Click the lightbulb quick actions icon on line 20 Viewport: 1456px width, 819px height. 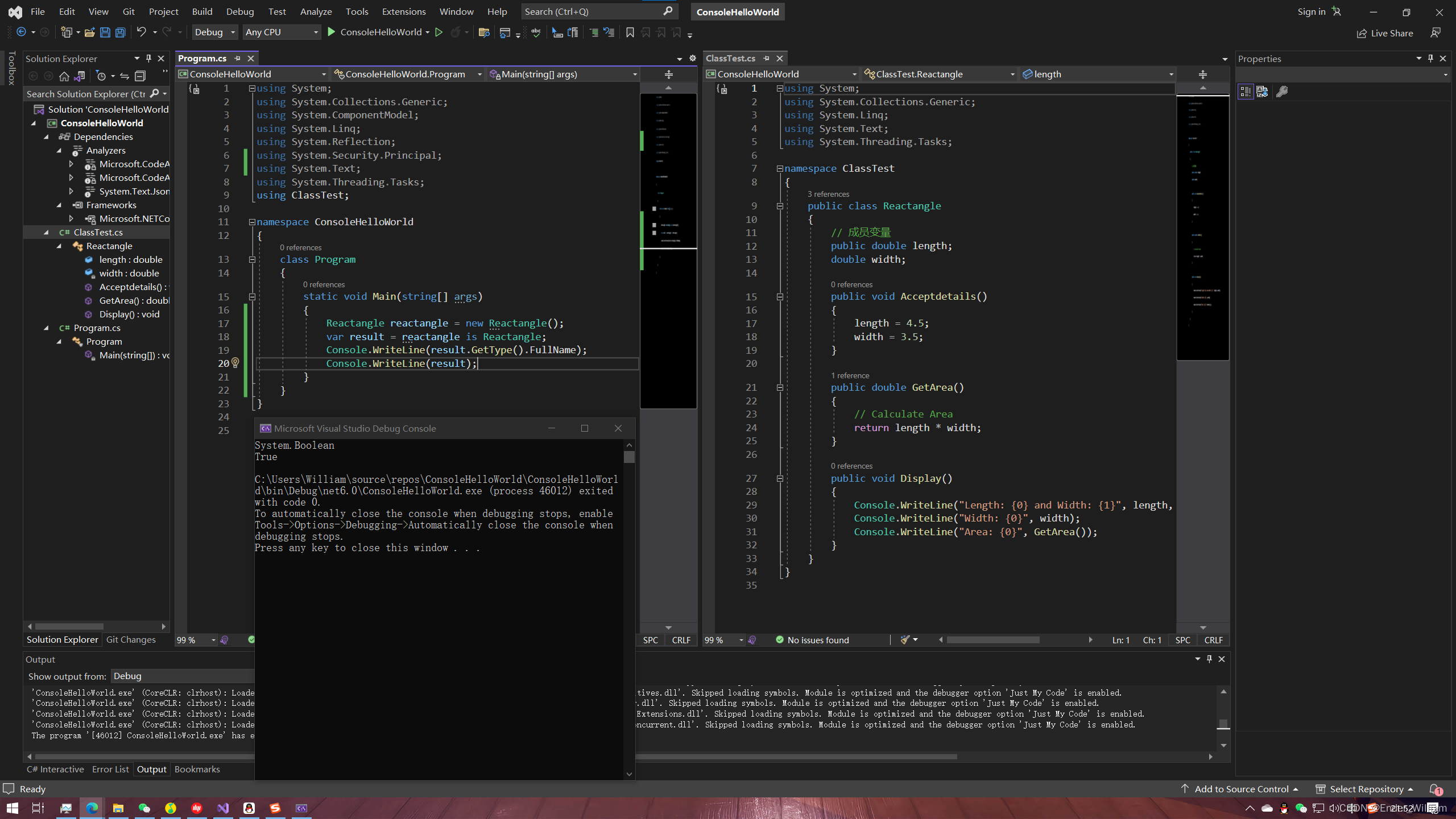[235, 363]
